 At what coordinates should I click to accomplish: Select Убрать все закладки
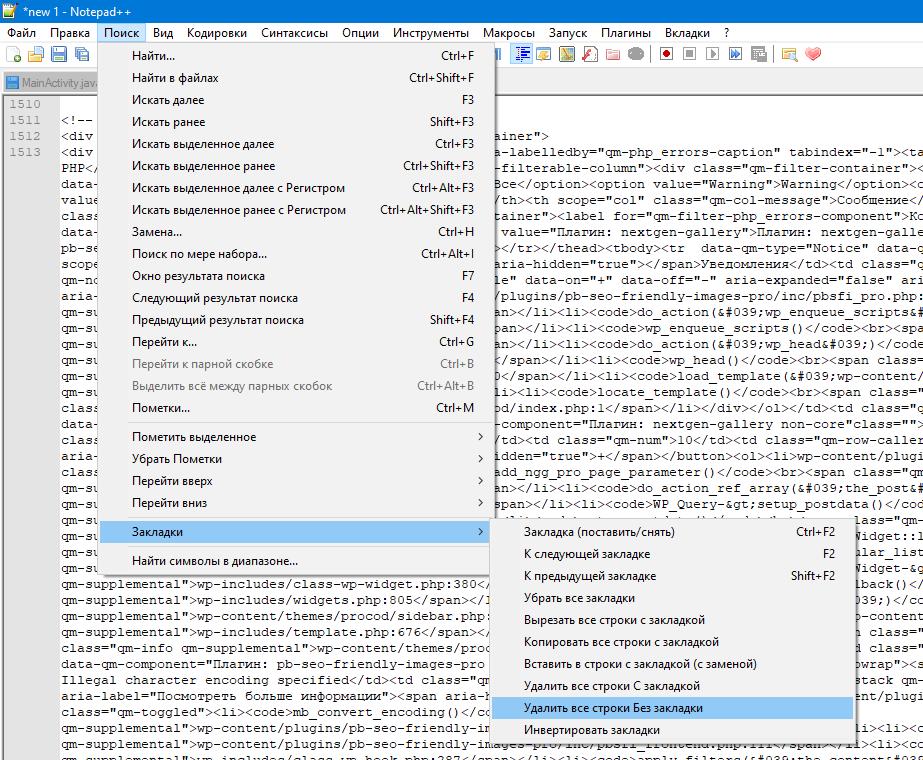[672, 598]
